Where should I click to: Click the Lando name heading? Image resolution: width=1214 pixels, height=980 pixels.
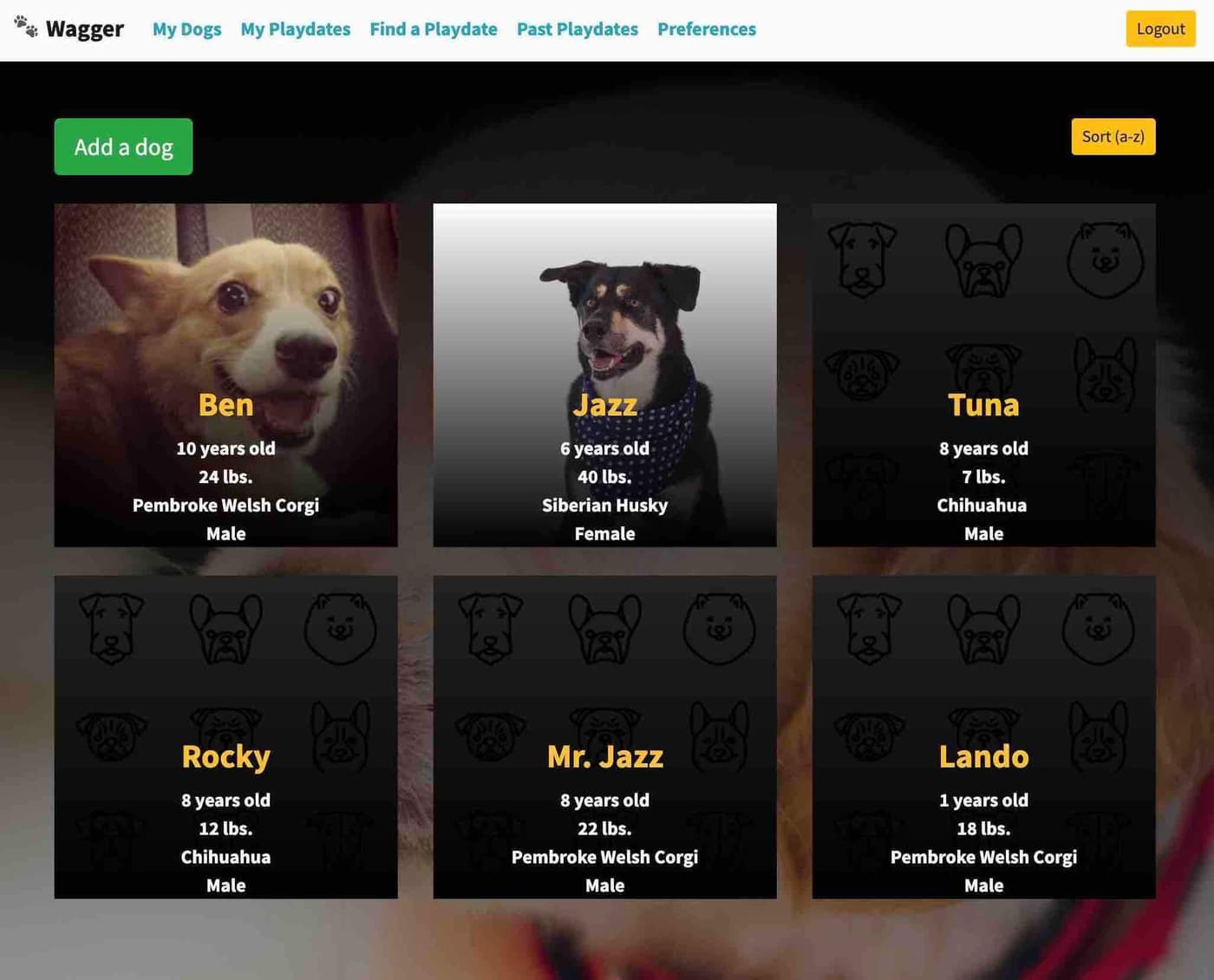tap(983, 757)
